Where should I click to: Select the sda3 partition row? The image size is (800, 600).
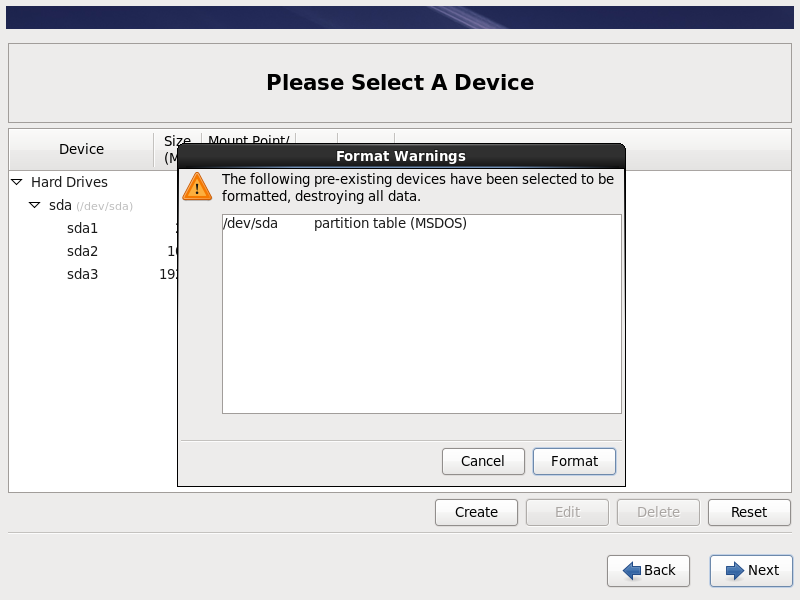pyautogui.click(x=82, y=274)
